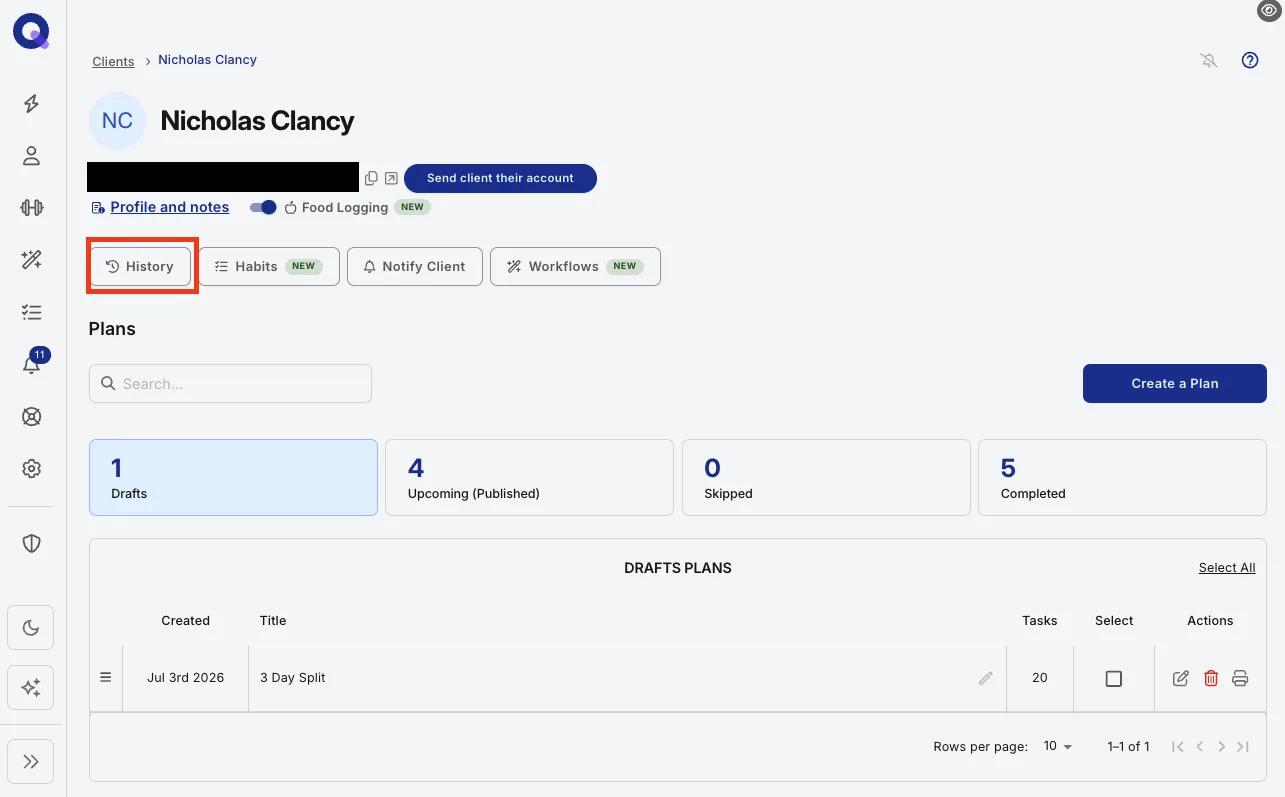Screen dimensions: 1285x797
Task: Open the shield icon in sidebar
Action: click(31, 543)
